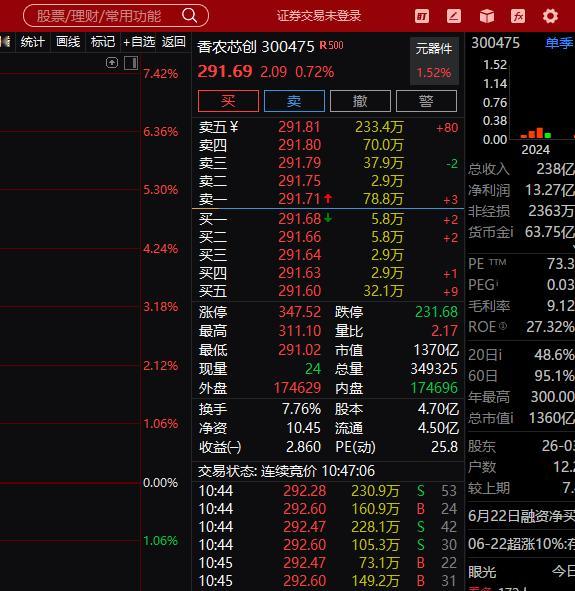Click trade row 10:45 at 292.47

click(x=328, y=563)
